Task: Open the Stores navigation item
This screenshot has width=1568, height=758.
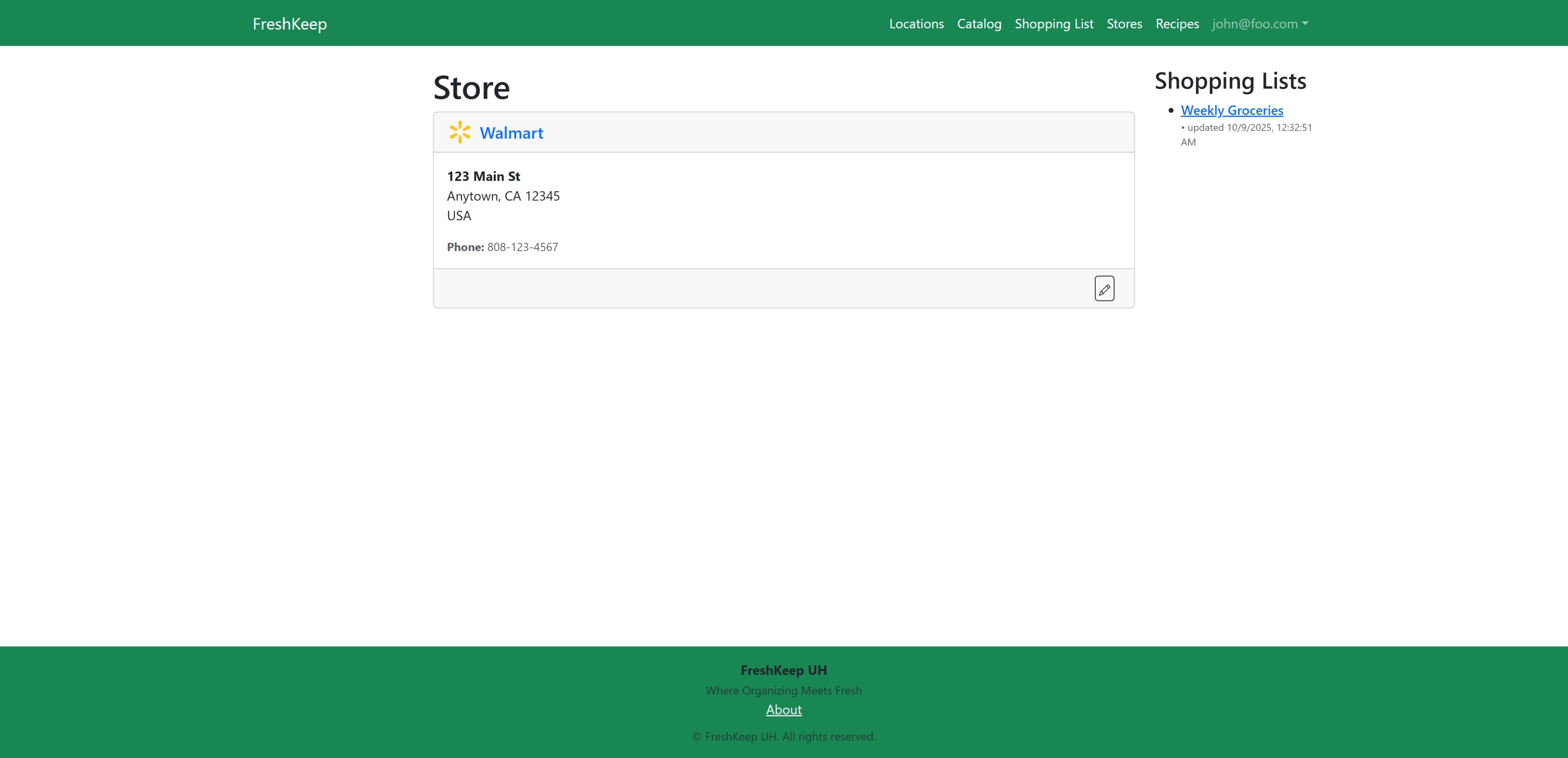Action: [x=1124, y=24]
